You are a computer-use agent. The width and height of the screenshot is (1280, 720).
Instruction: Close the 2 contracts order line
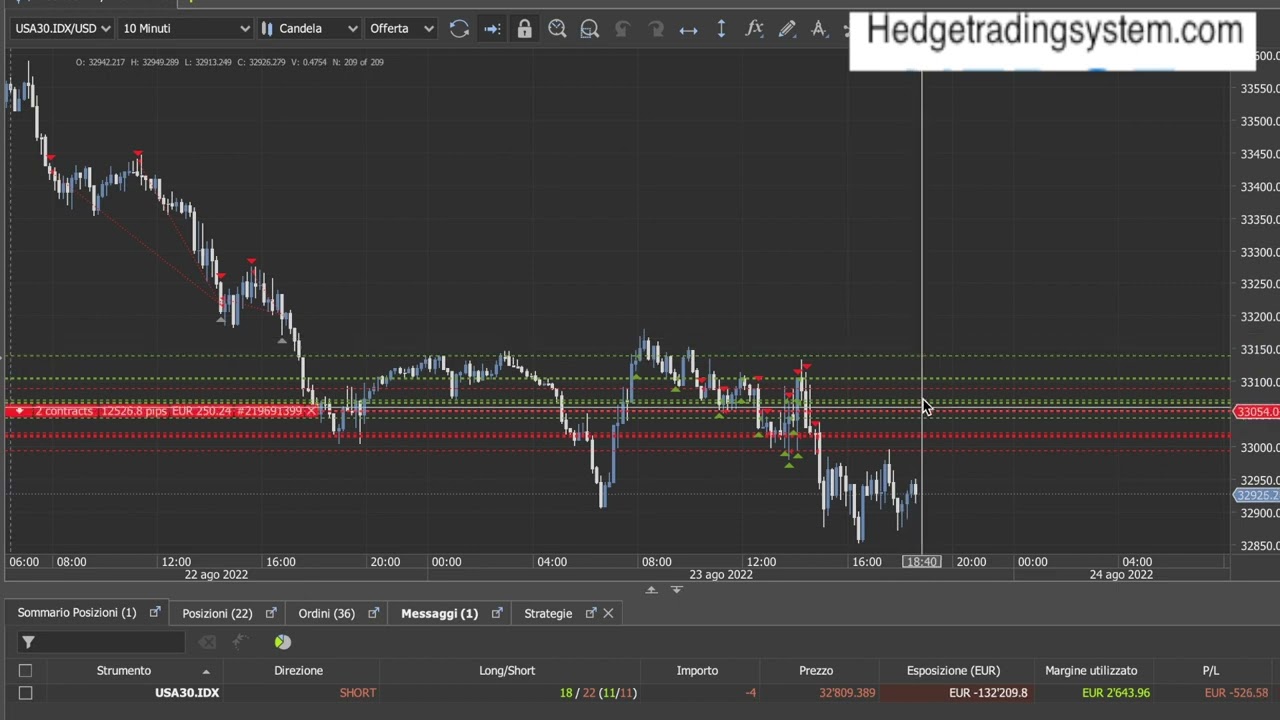(x=312, y=411)
